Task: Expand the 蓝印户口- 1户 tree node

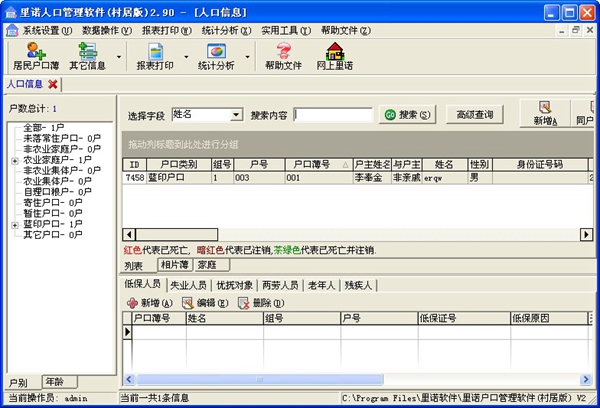Action: point(15,225)
